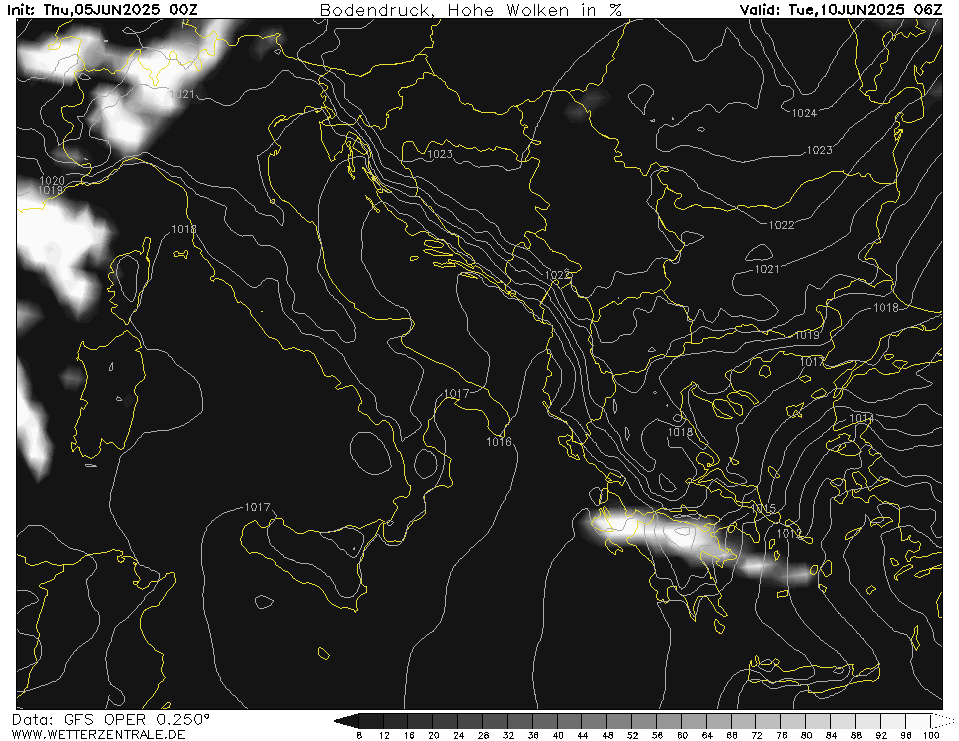Screen dimensions: 959x741
Task: Click the color scale label '24'
Action: click(458, 735)
